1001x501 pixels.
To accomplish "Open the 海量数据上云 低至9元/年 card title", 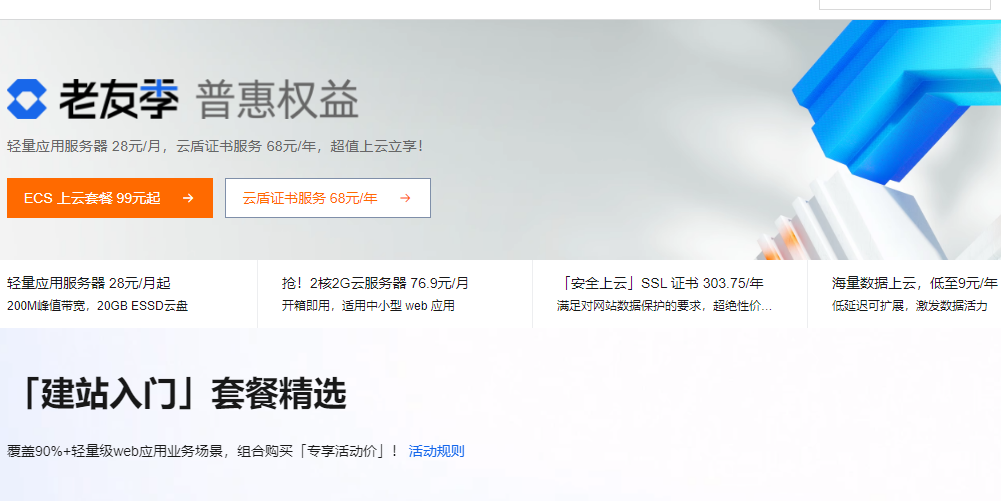I will tap(914, 283).
